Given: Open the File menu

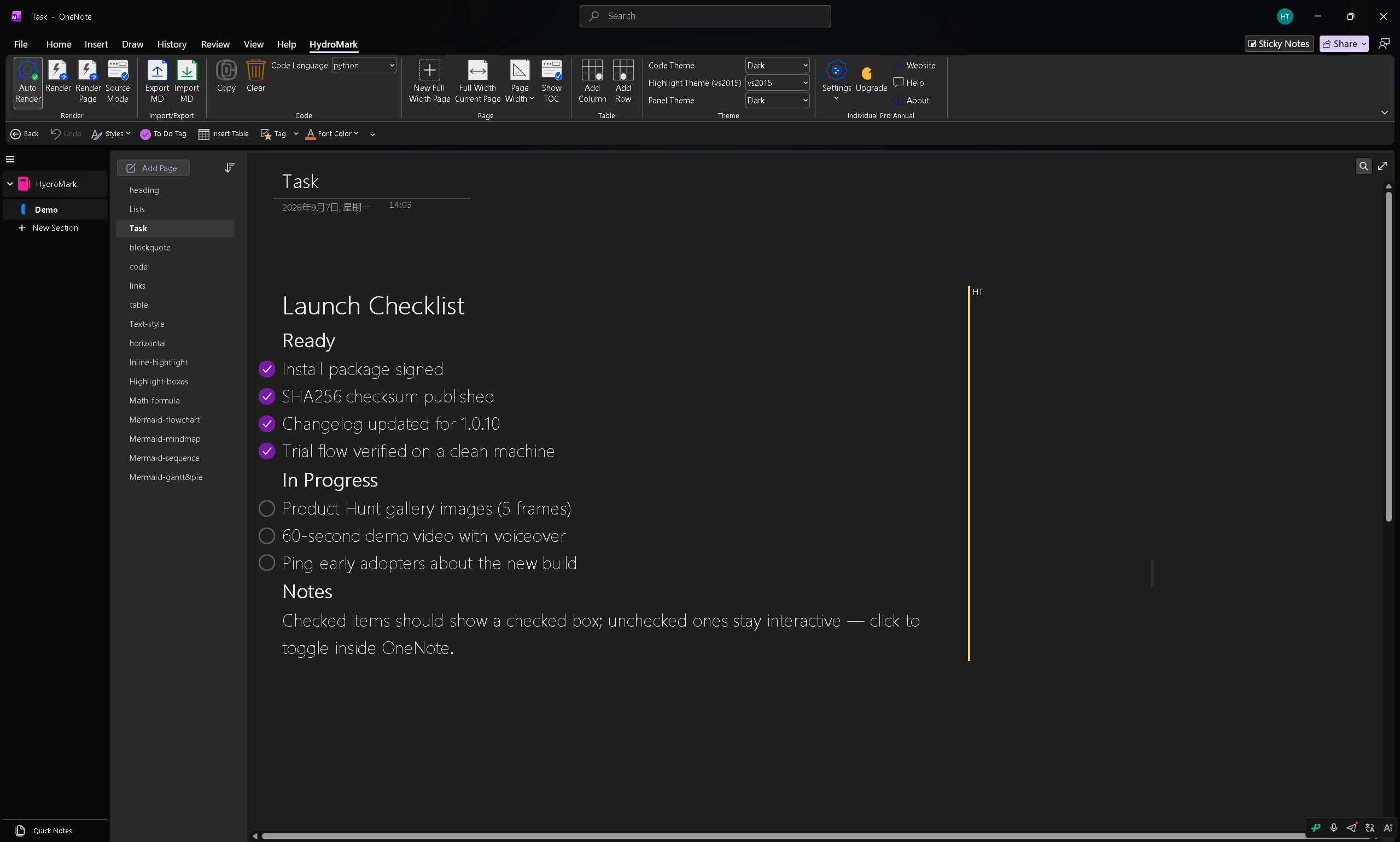Looking at the screenshot, I should pyautogui.click(x=20, y=44).
